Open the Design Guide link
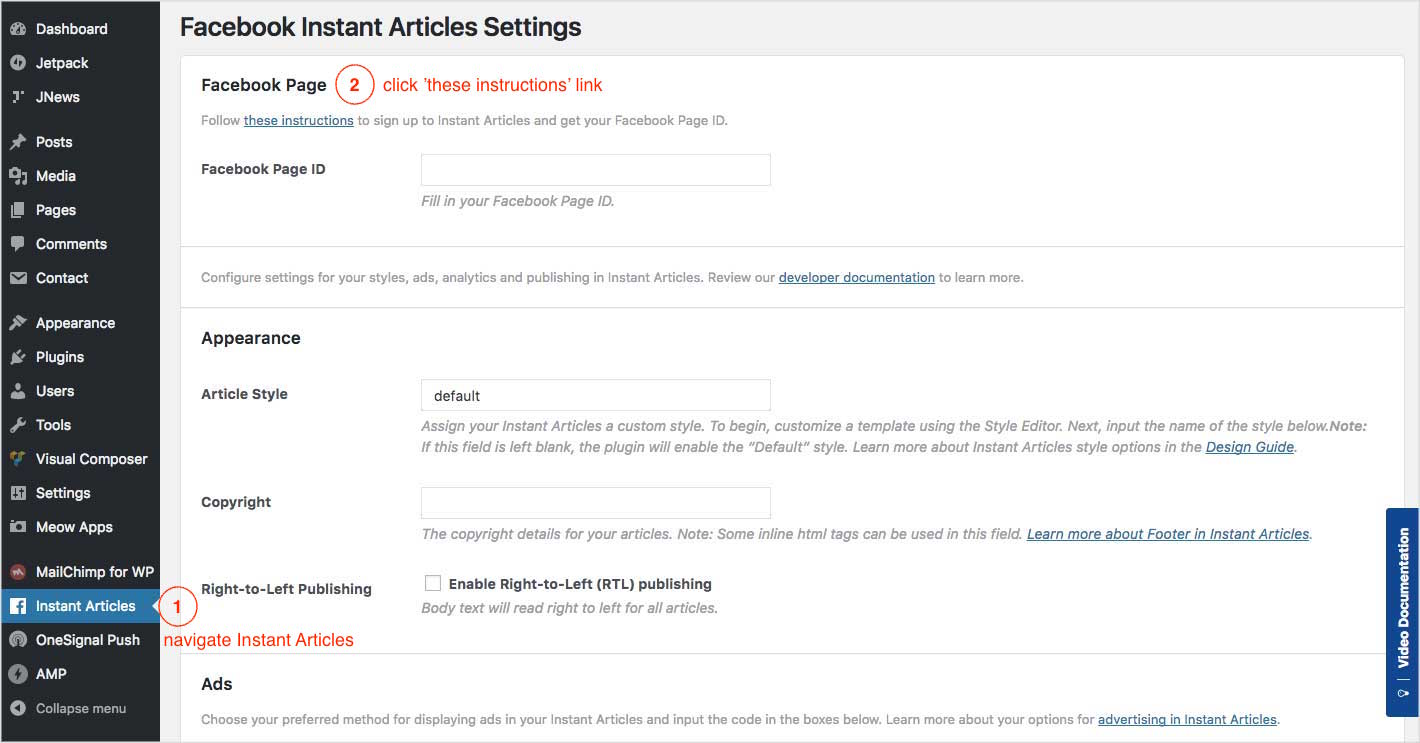 tap(1249, 447)
